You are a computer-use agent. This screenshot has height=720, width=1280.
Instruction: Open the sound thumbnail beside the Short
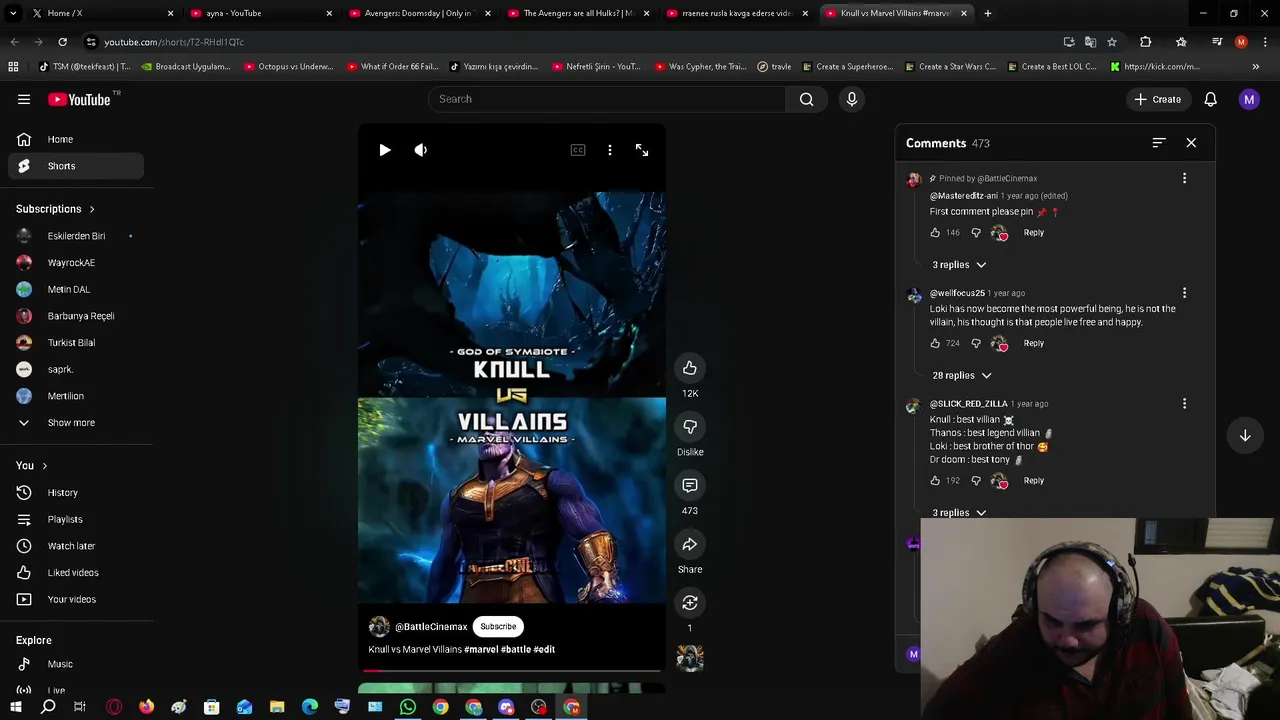pos(690,658)
